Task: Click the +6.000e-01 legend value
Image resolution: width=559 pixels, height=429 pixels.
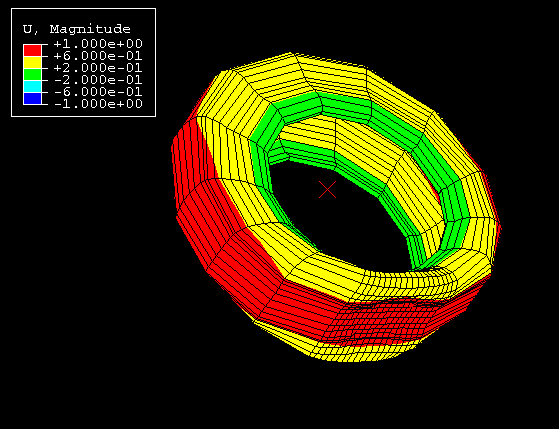Action: 98,56
